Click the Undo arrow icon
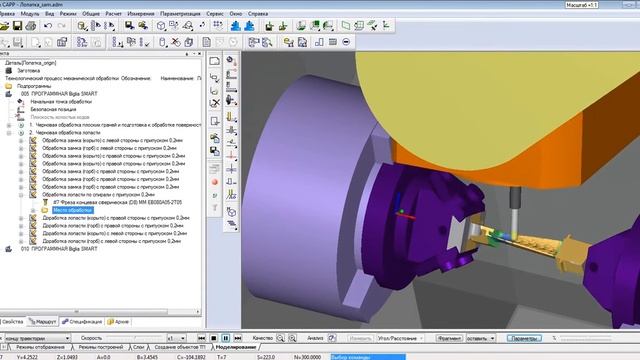The width and height of the screenshot is (640, 360). click(48, 26)
